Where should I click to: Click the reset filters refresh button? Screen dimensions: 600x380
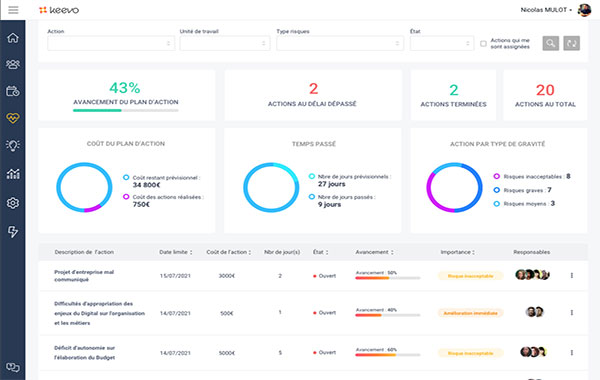tap(572, 43)
